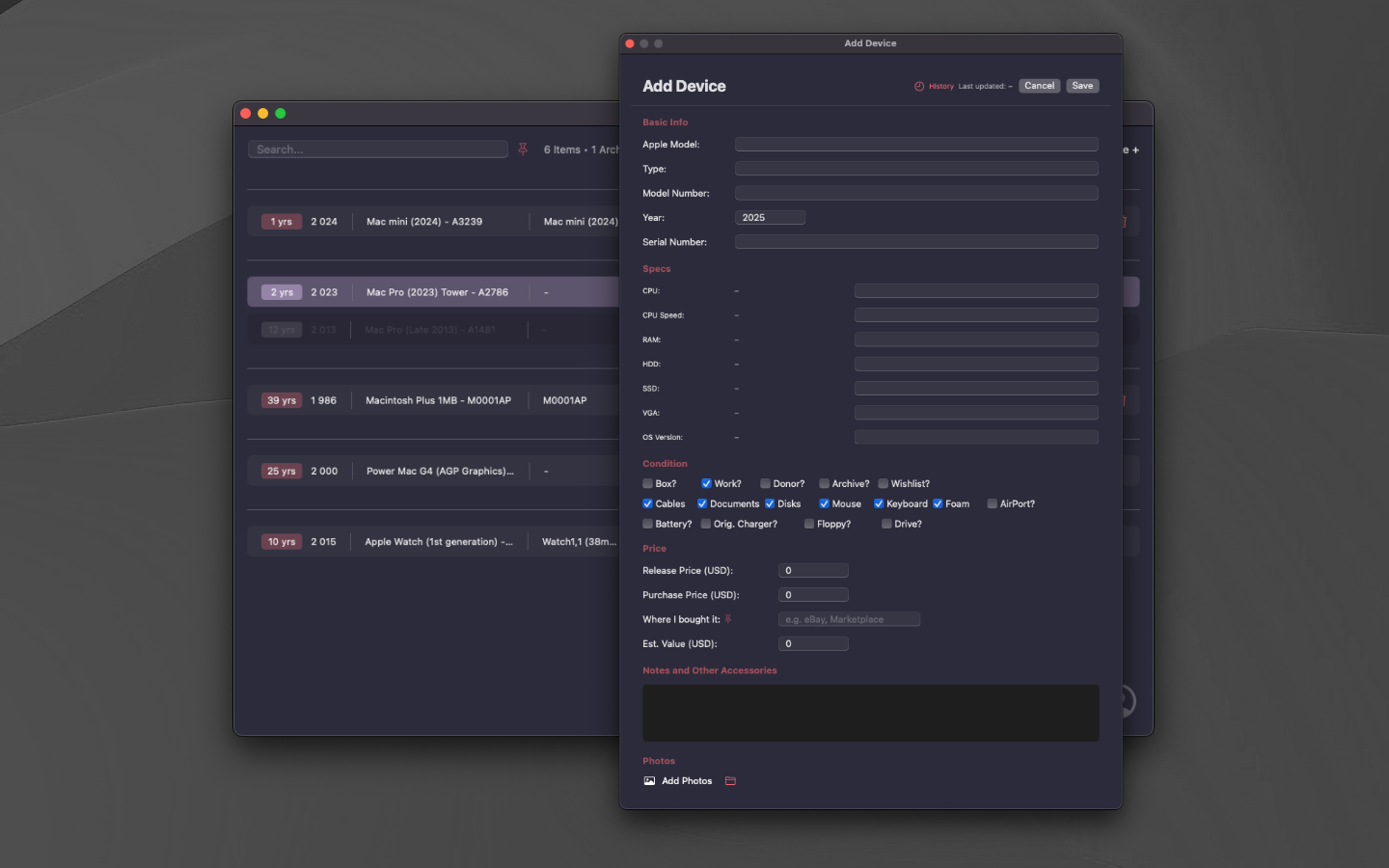Uncheck the Mouse checkbox
1389x868 pixels.
point(824,503)
